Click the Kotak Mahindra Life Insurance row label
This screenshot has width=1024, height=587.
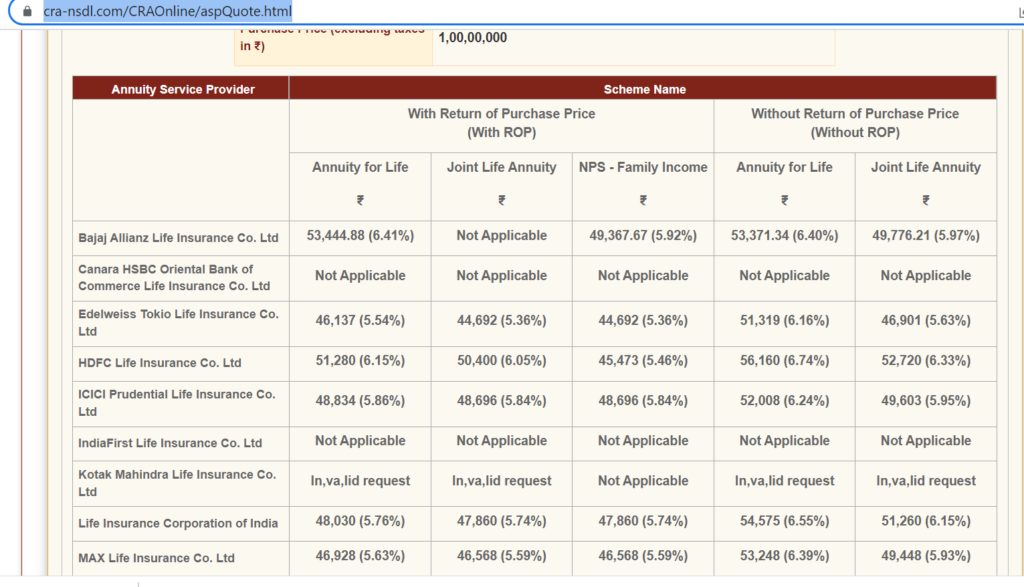coord(177,482)
